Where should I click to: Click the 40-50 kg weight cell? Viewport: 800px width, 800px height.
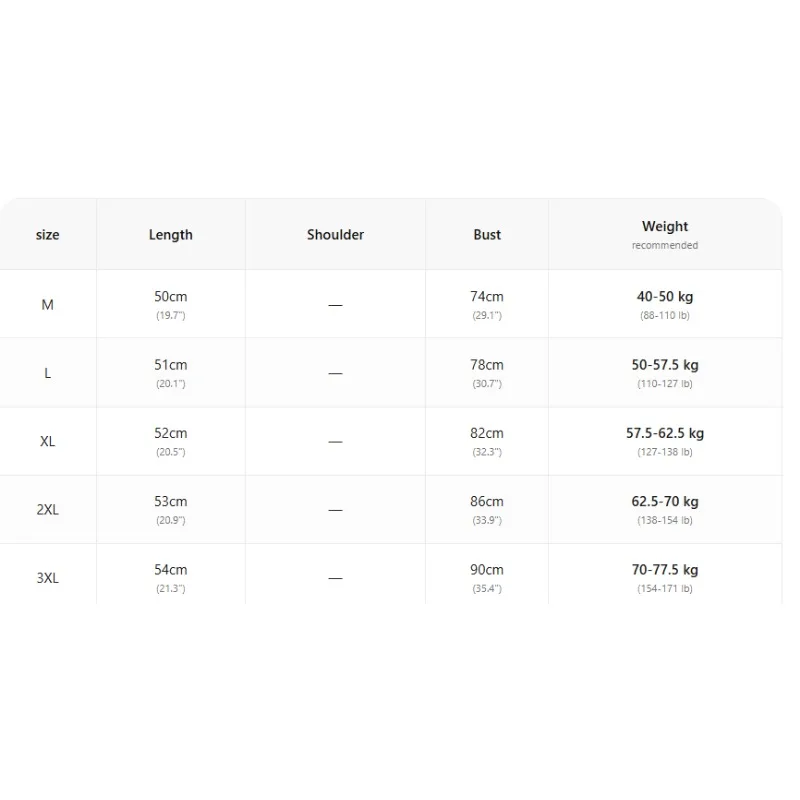[x=665, y=305]
